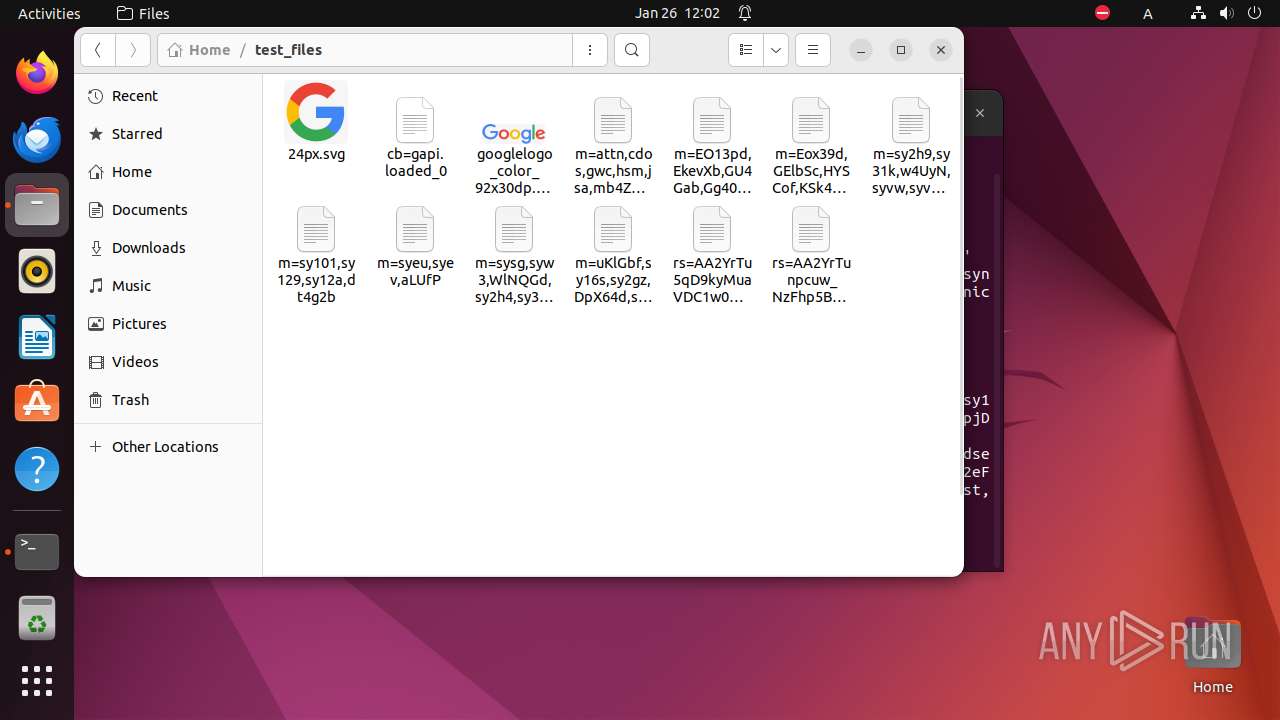1280x720 pixels.
Task: Open the clock and calendar menu
Action: point(677,13)
